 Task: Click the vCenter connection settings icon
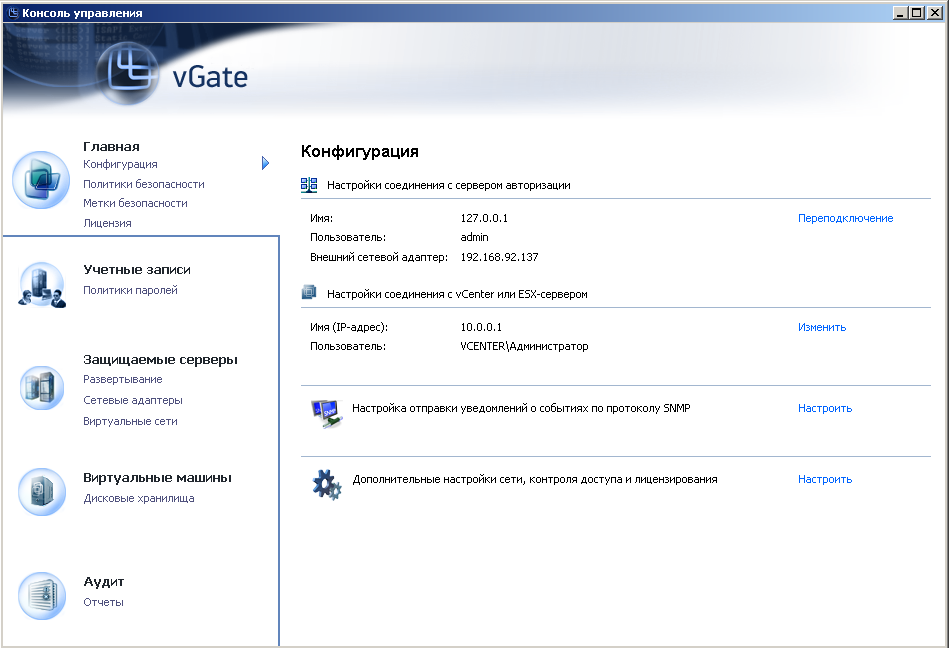tap(309, 293)
